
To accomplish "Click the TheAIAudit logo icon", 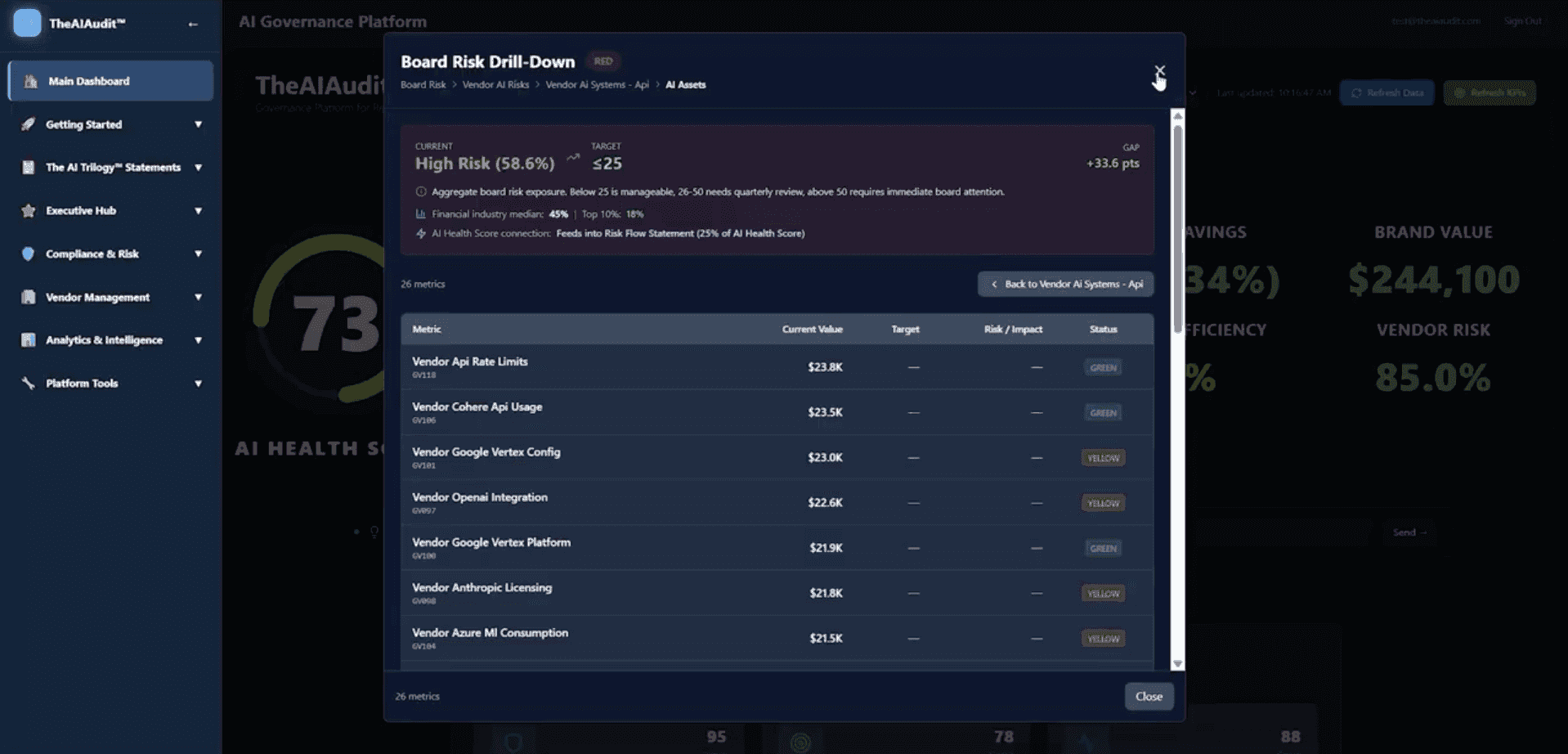I will pos(27,23).
